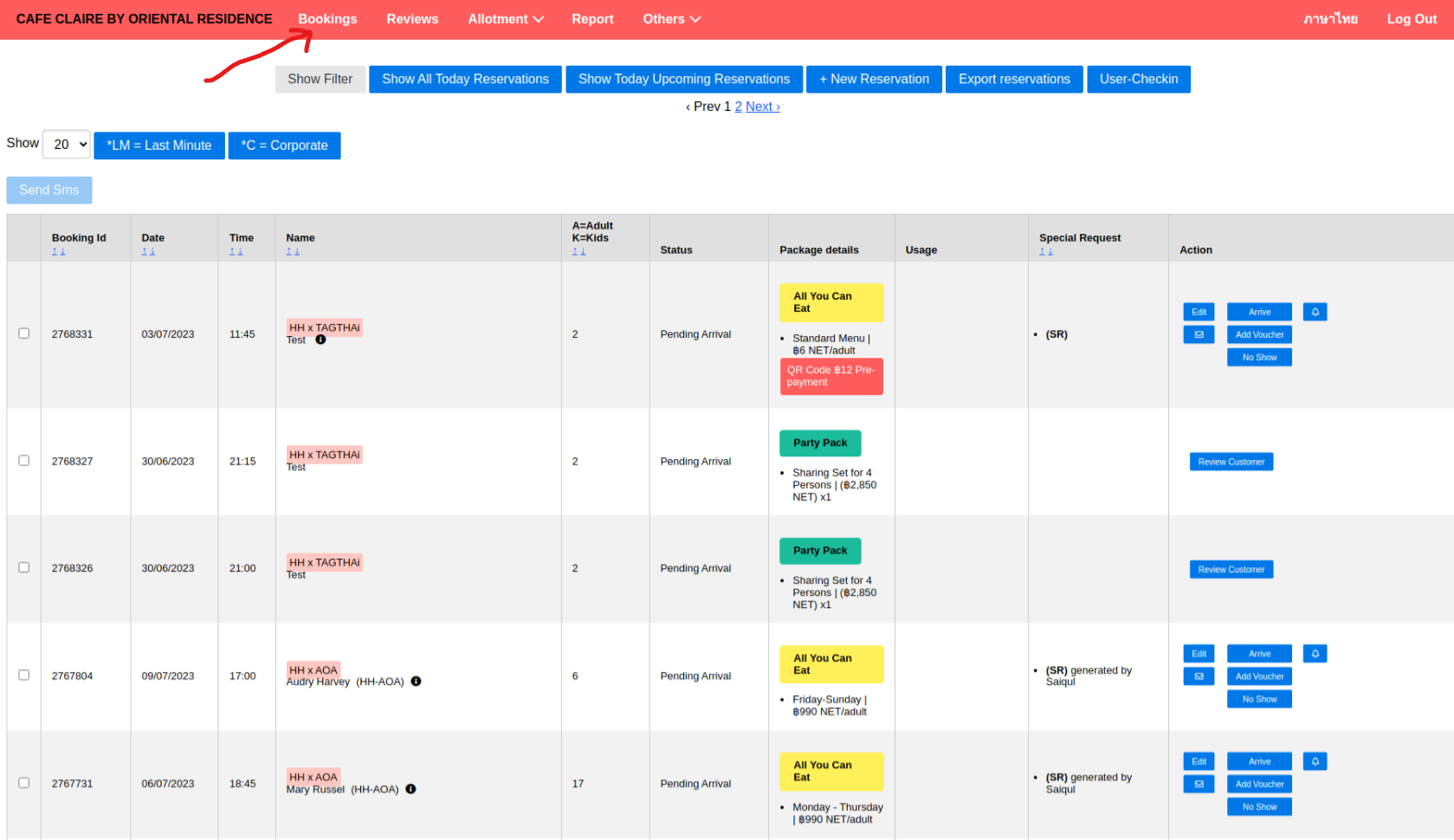This screenshot has width=1454, height=840.
Task: Click envelope icon for booking 2768331
Action: (1199, 334)
